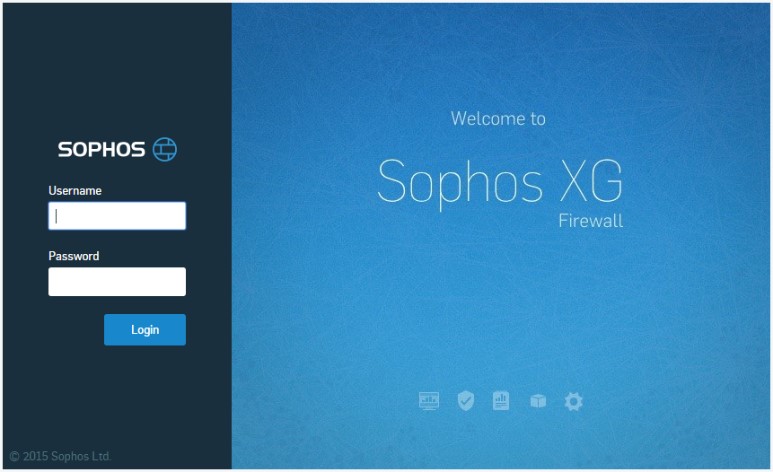The image size is (773, 472).
Task: Click the large Sophos XG heading
Action: tap(500, 182)
